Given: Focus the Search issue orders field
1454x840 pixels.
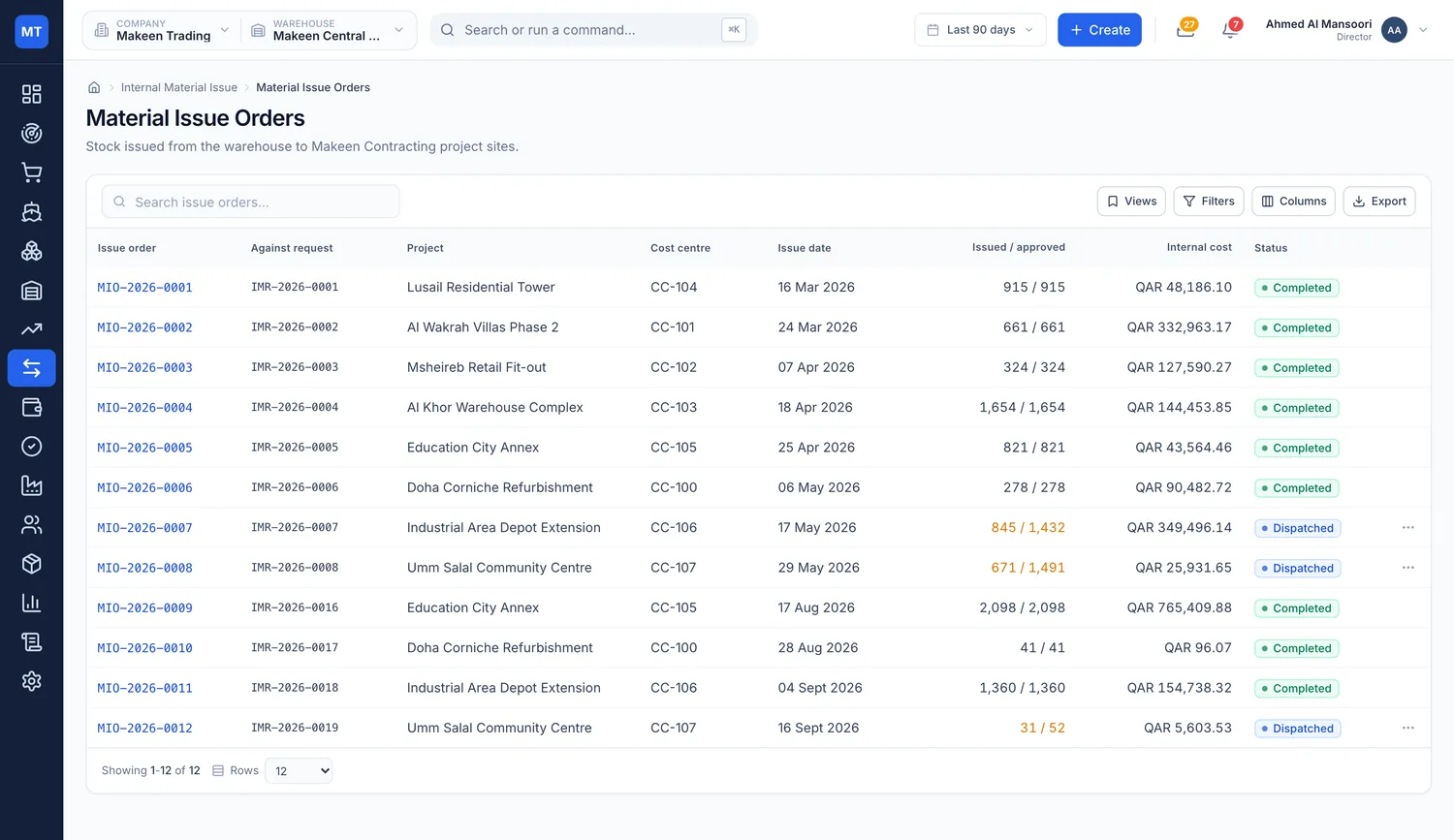Looking at the screenshot, I should pos(250,202).
